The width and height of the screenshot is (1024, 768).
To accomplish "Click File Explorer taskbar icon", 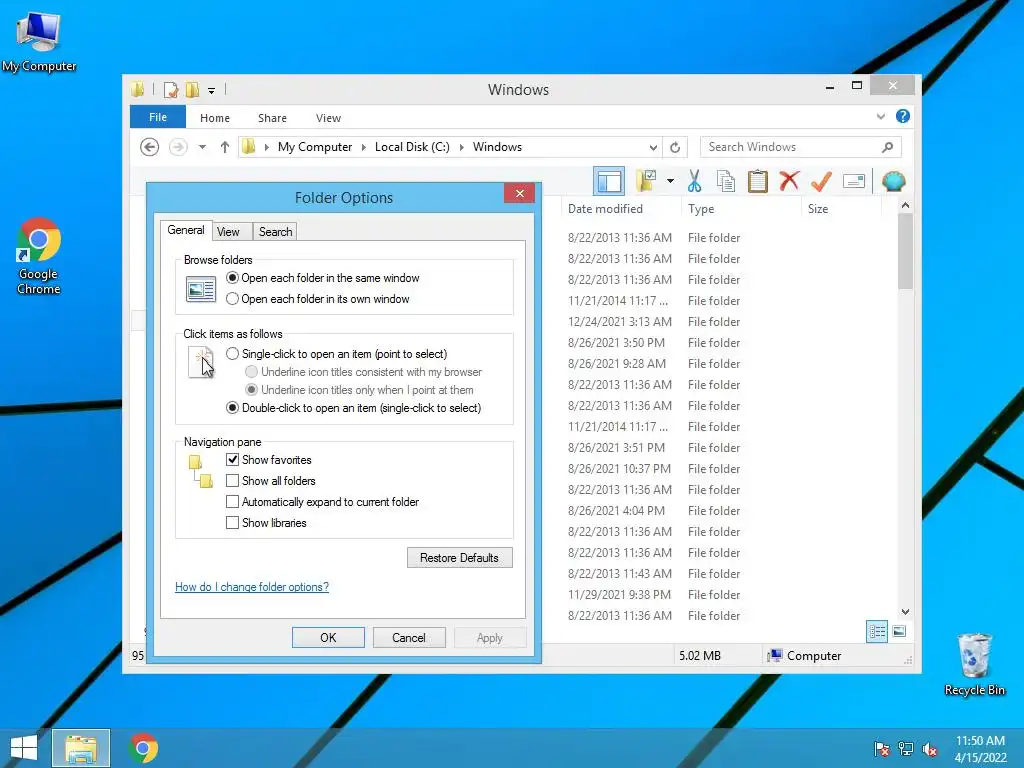I will (x=81, y=748).
